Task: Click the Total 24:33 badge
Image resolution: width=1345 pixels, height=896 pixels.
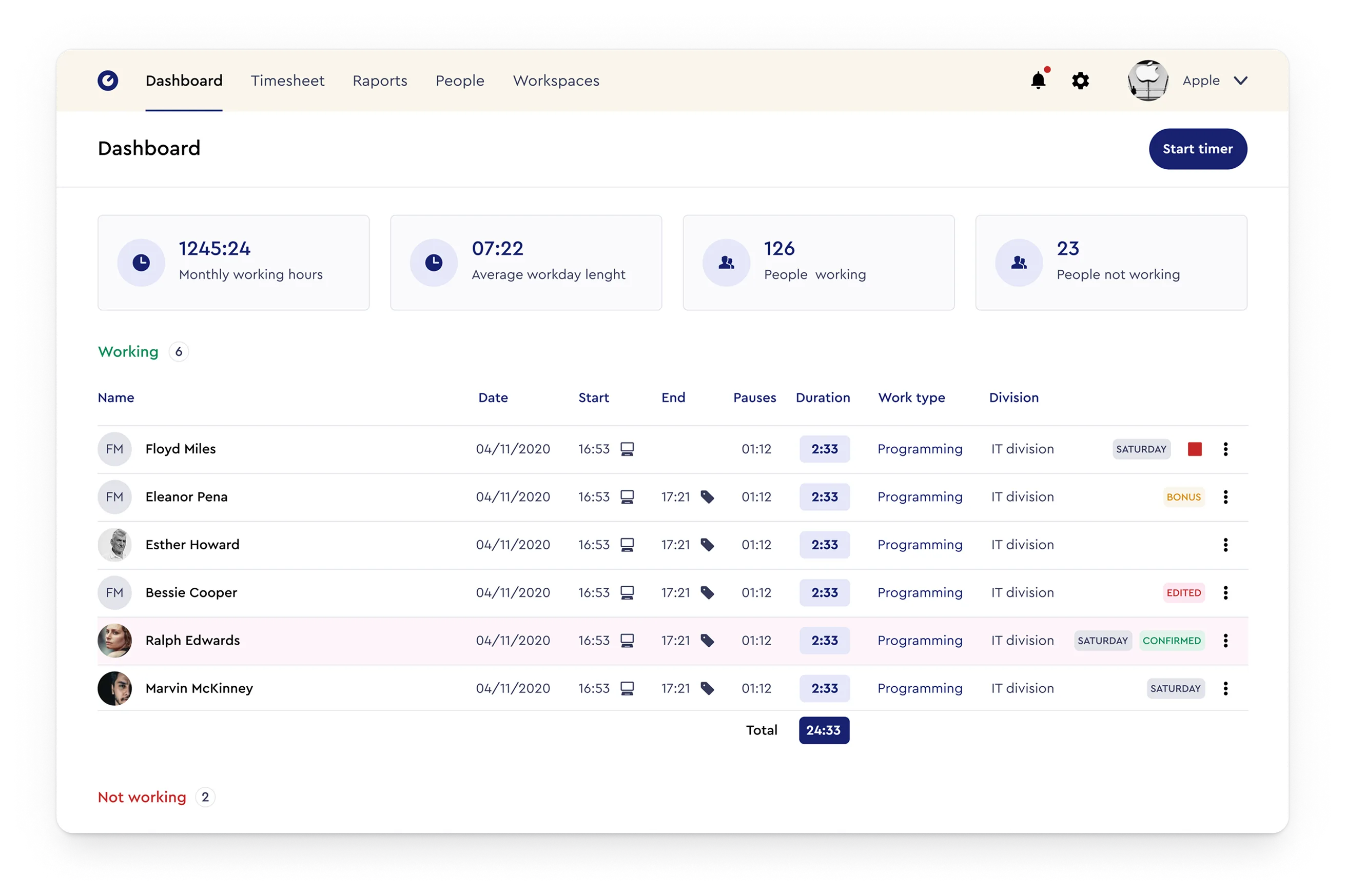Action: (824, 730)
